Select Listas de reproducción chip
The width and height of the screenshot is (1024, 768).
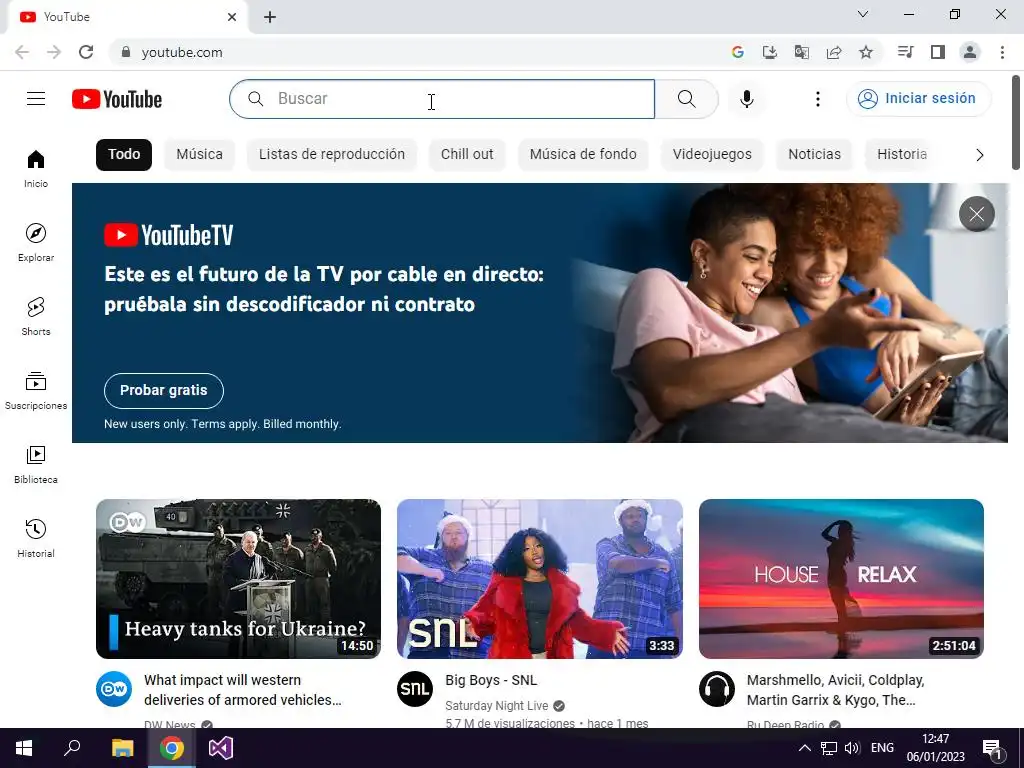[x=332, y=155]
